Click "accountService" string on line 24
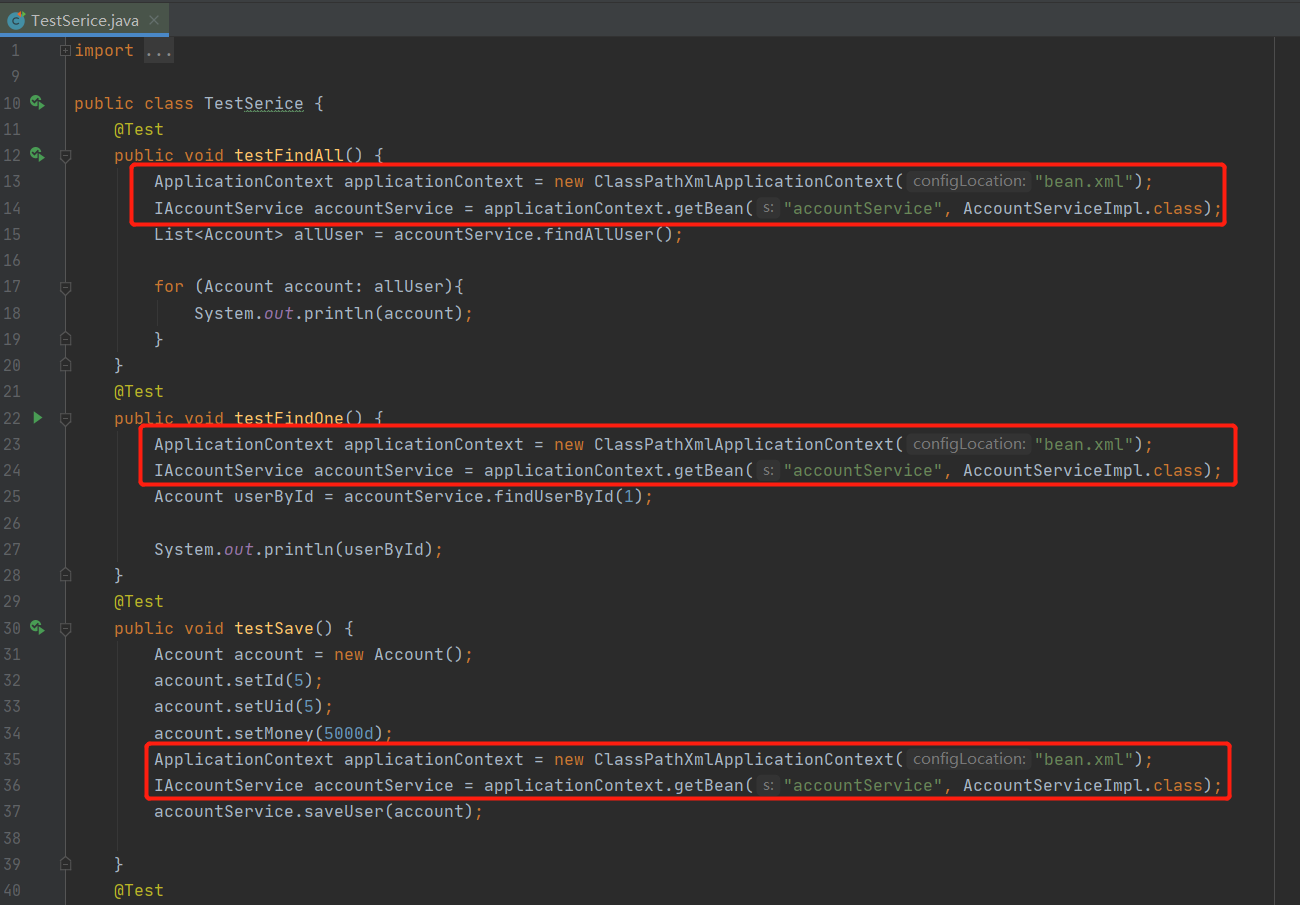 coord(863,470)
